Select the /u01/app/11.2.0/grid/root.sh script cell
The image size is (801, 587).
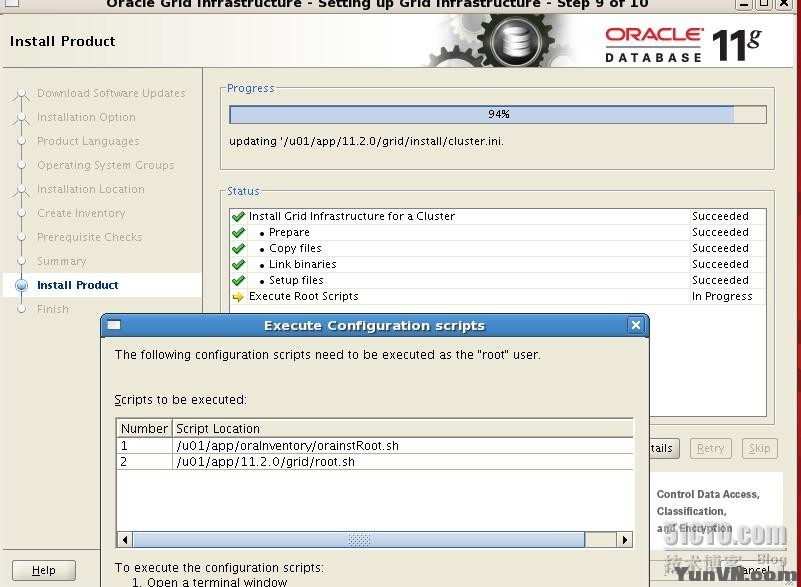[403, 462]
